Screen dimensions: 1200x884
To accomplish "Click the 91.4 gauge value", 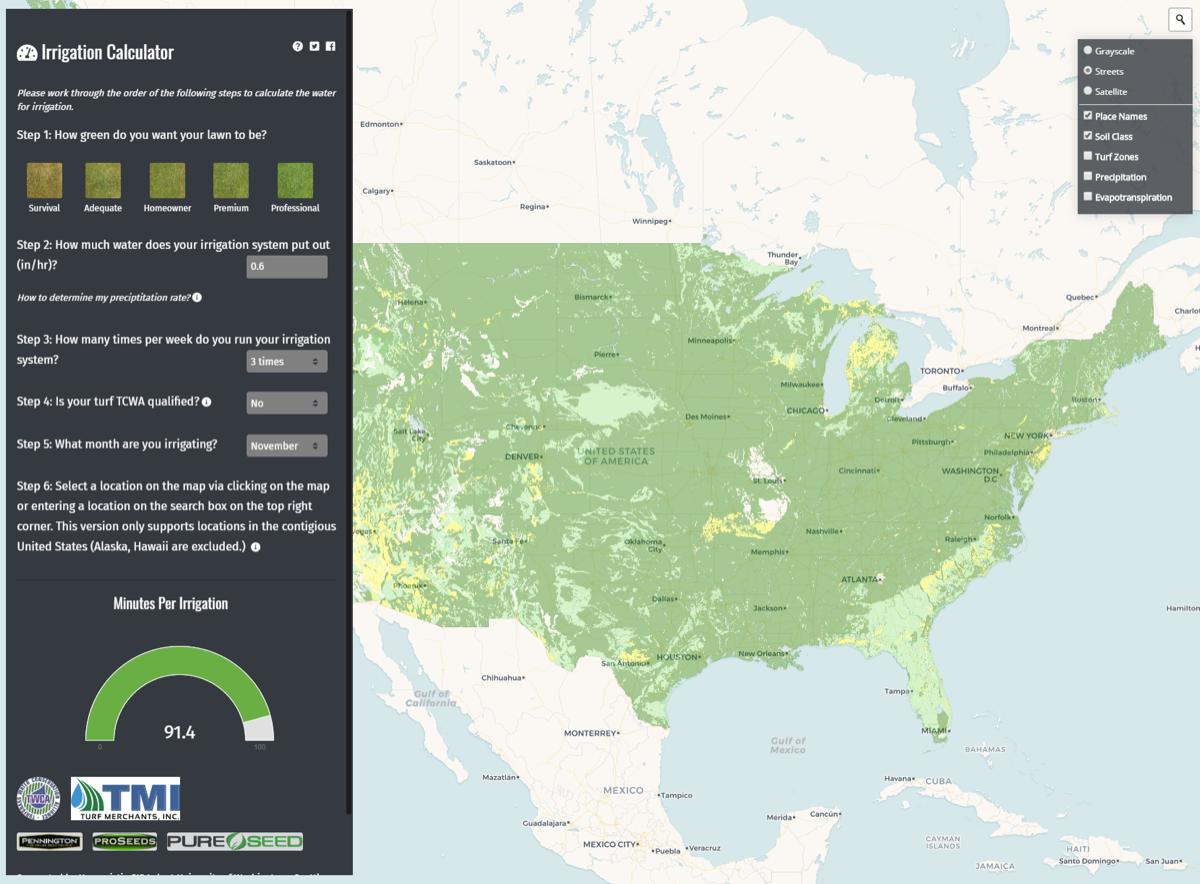I will [x=180, y=733].
